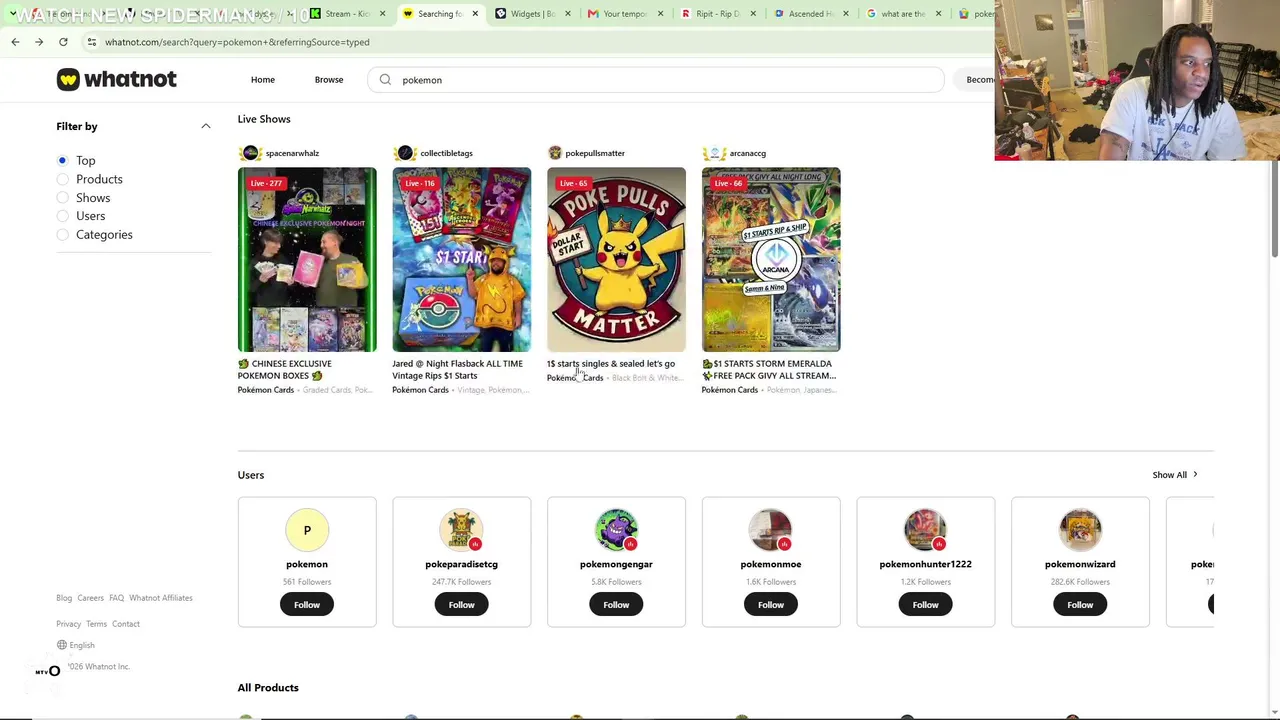Select the Products filter radio button

click(x=62, y=179)
